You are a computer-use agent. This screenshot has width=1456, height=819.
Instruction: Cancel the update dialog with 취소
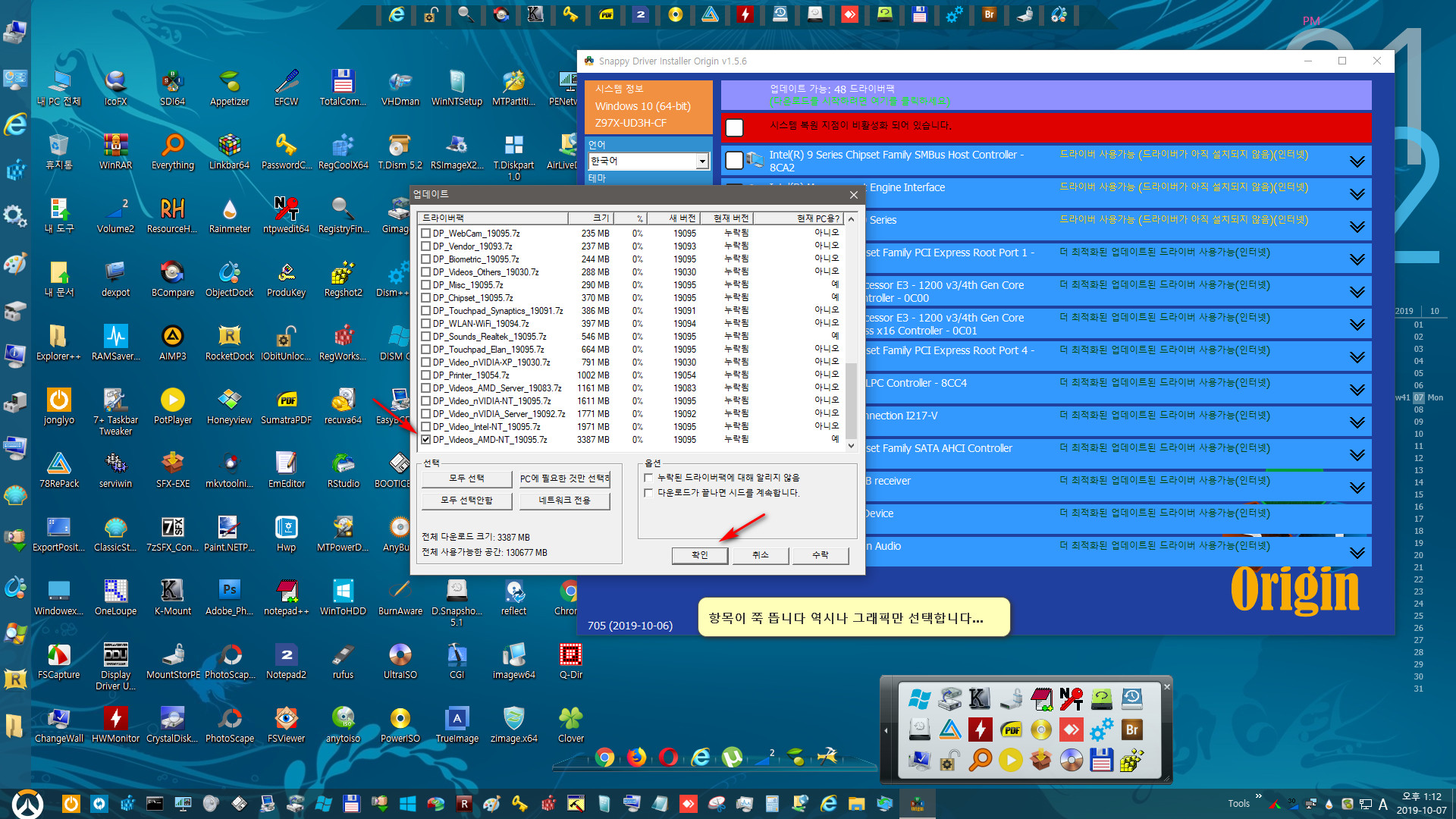pos(760,555)
